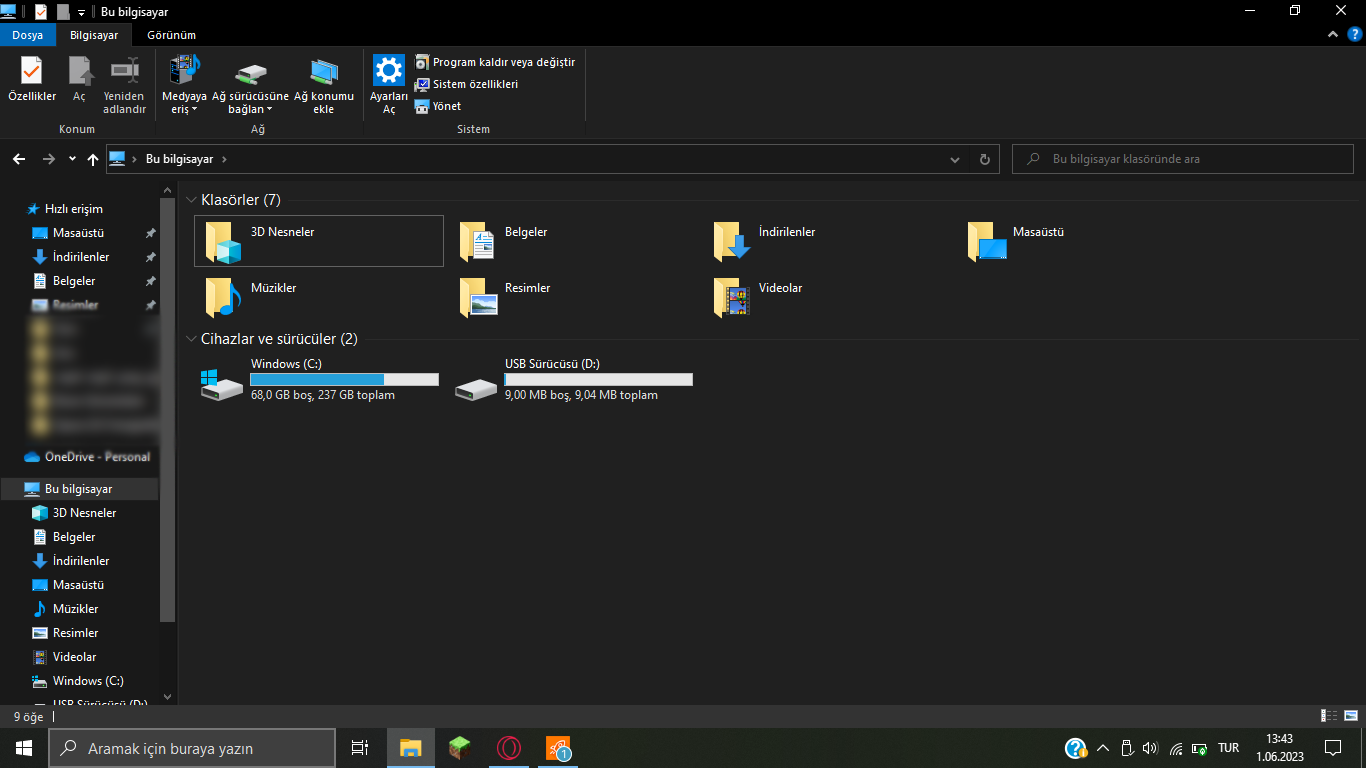Open Sistem özellikleri from the ribbon
The height and width of the screenshot is (768, 1366).
tap(467, 84)
